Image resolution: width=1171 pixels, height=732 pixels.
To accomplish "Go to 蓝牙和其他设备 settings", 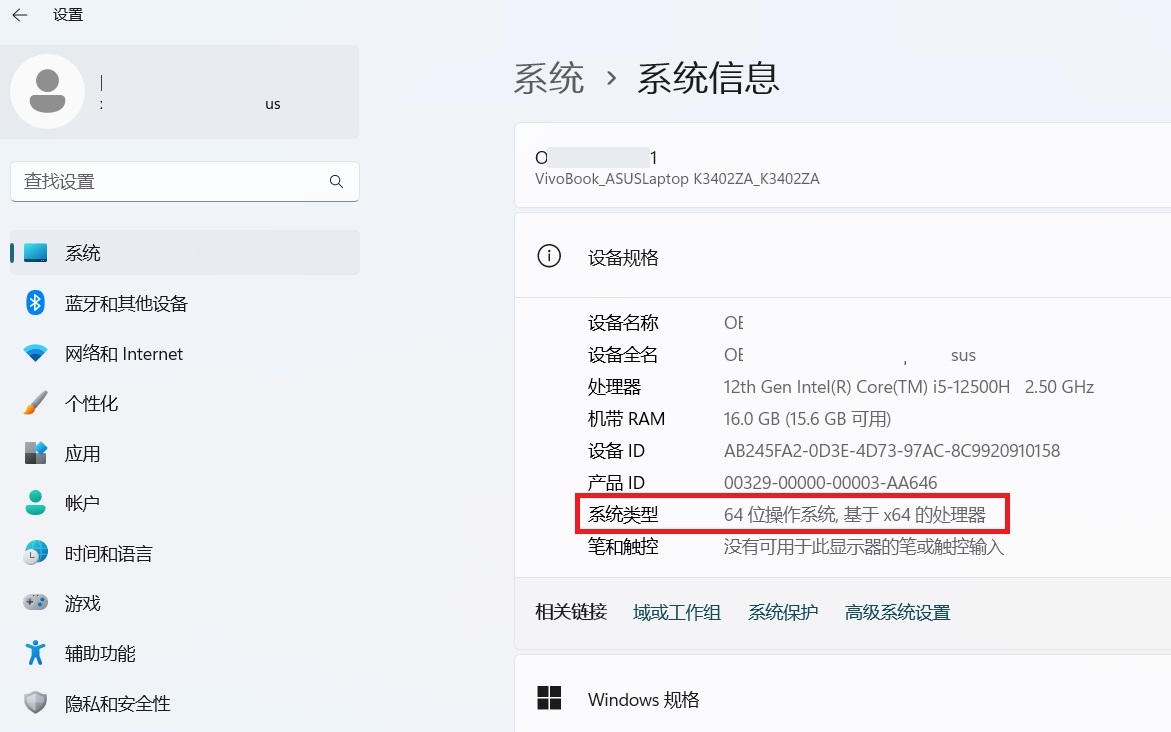I will [x=184, y=303].
